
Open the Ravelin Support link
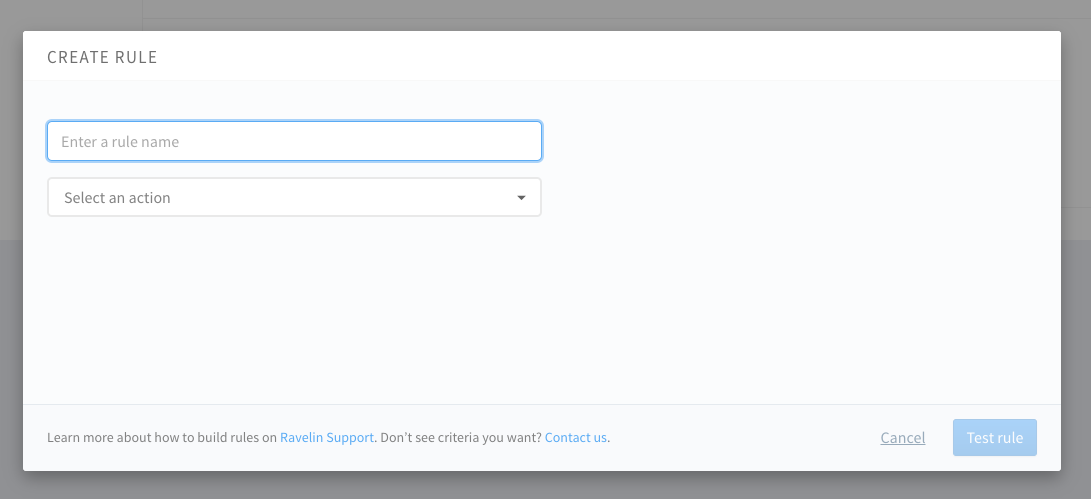(326, 438)
